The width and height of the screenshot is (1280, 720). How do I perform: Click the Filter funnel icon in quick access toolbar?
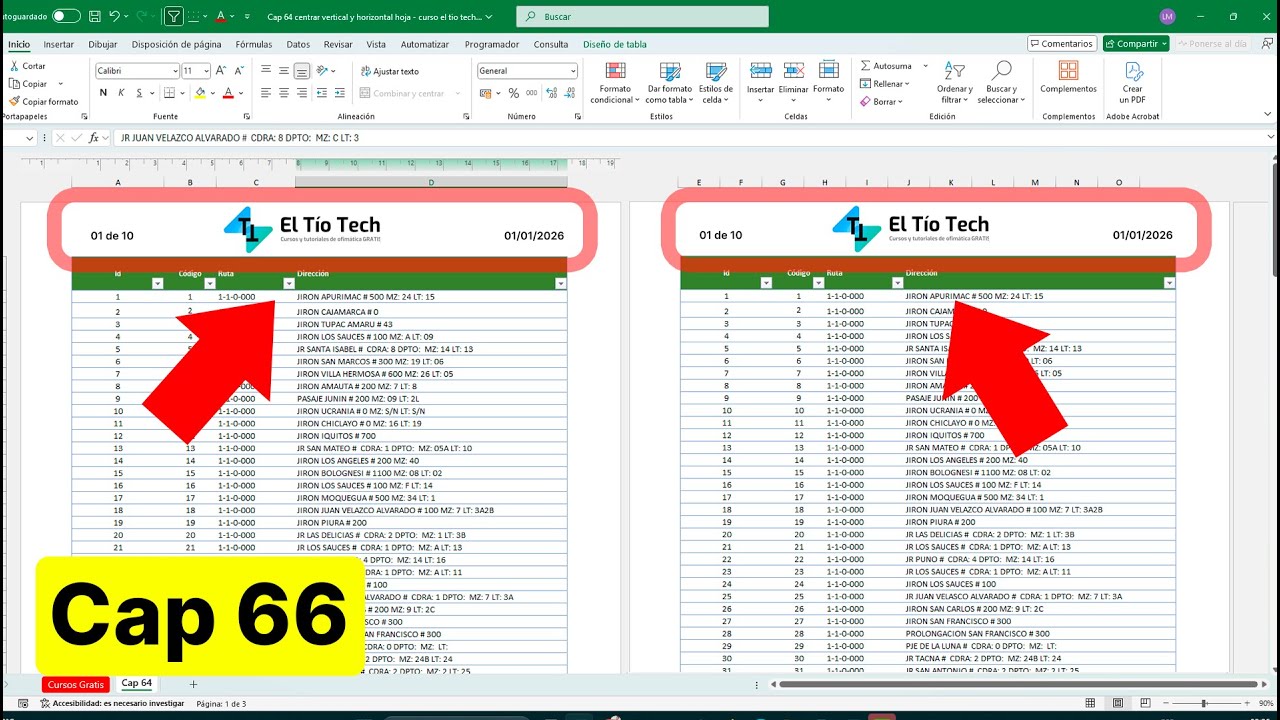174,16
